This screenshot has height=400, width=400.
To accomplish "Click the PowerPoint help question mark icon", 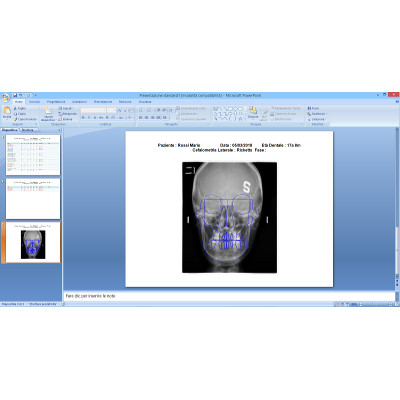I will [x=397, y=102].
